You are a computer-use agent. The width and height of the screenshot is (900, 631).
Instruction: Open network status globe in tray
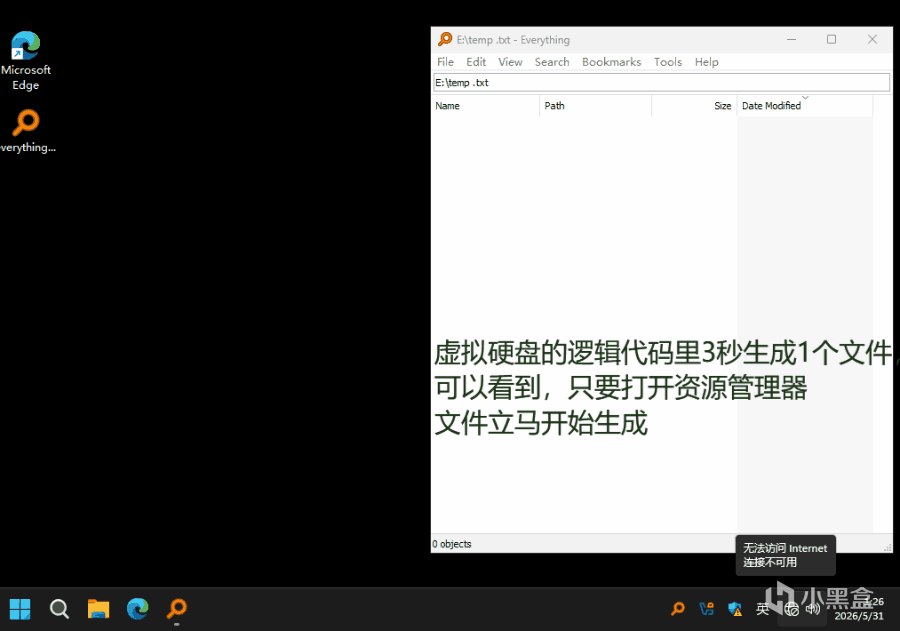point(792,609)
